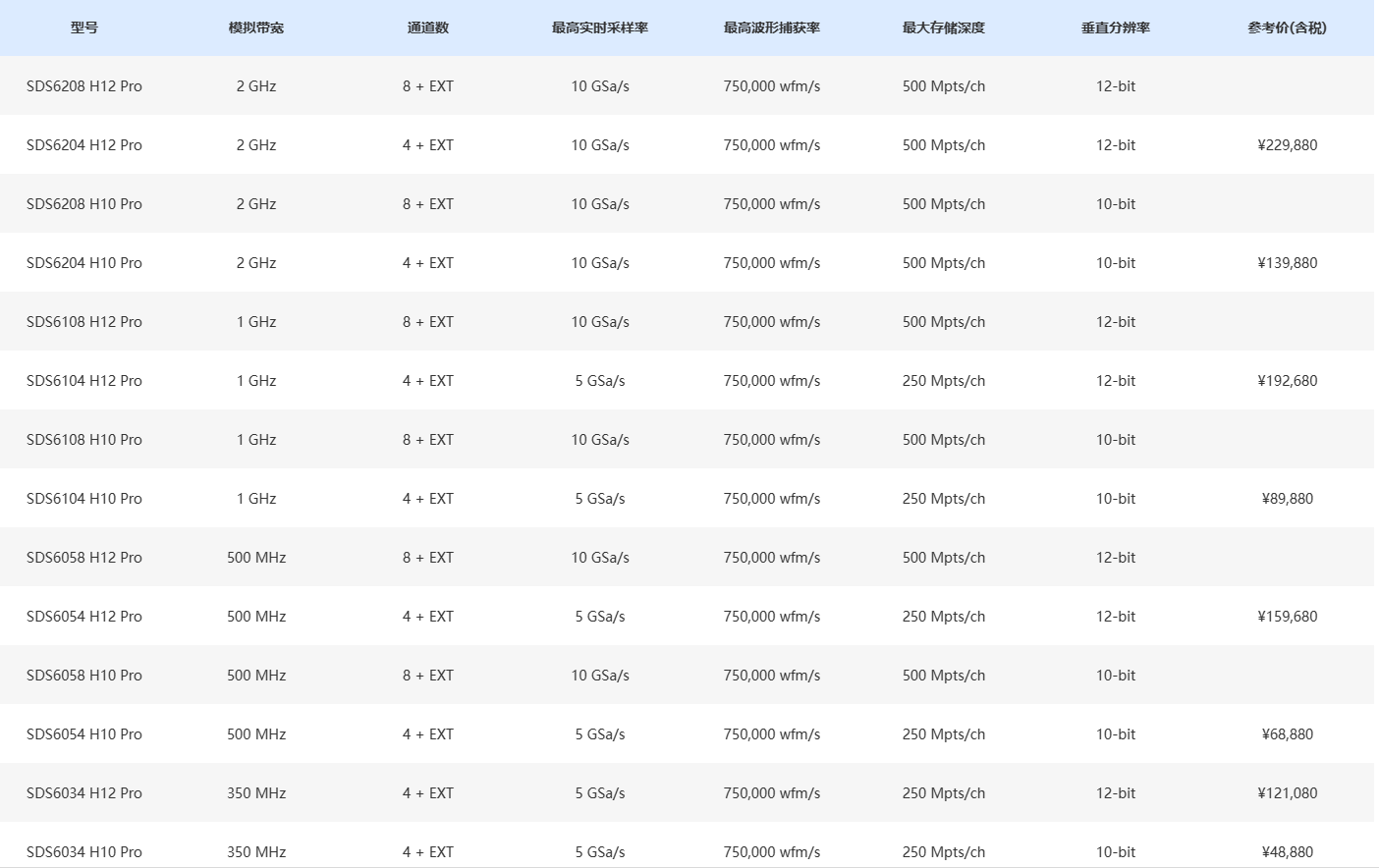
Task: Click 12-bit resolution for SDS6208 H12 Pro
Action: (1116, 86)
